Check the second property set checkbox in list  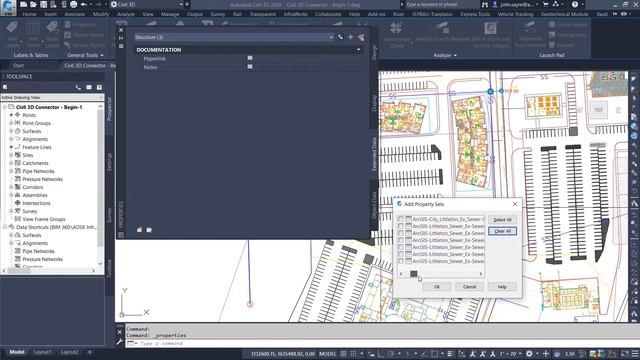(401, 226)
